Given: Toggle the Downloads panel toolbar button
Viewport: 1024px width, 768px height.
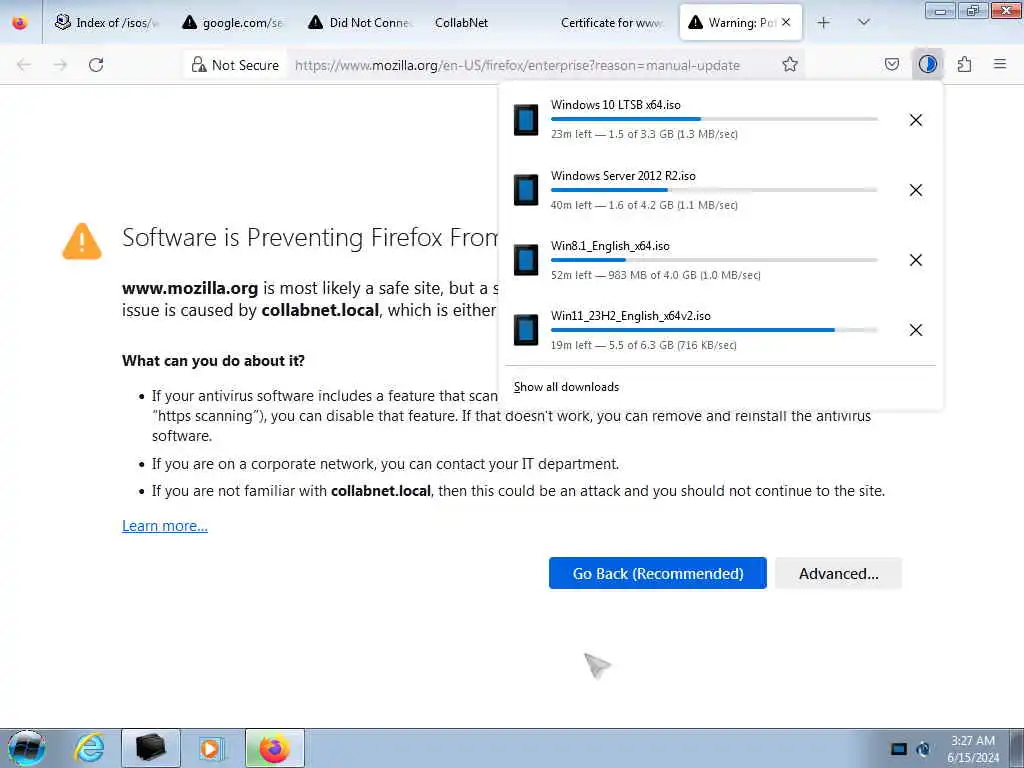Looking at the screenshot, I should [927, 64].
